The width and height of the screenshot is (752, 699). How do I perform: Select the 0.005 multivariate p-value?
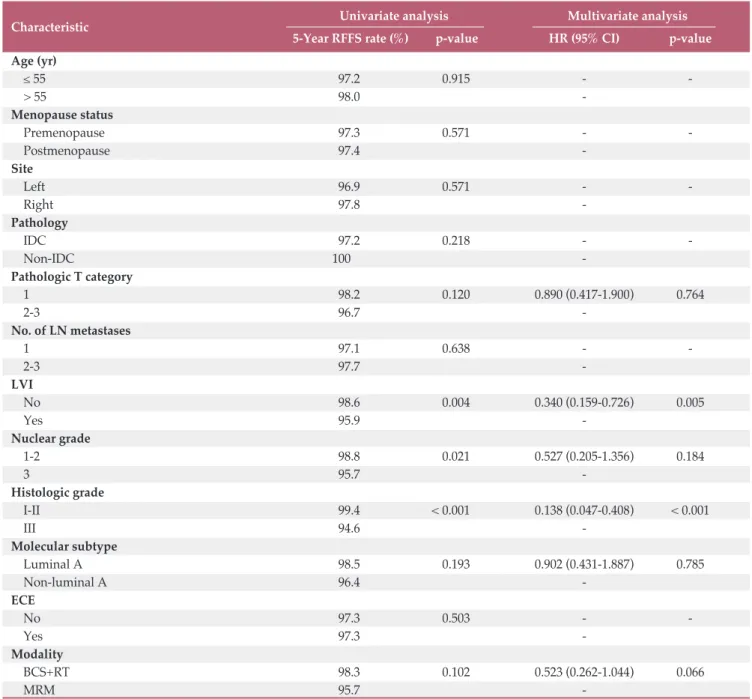(x=690, y=403)
